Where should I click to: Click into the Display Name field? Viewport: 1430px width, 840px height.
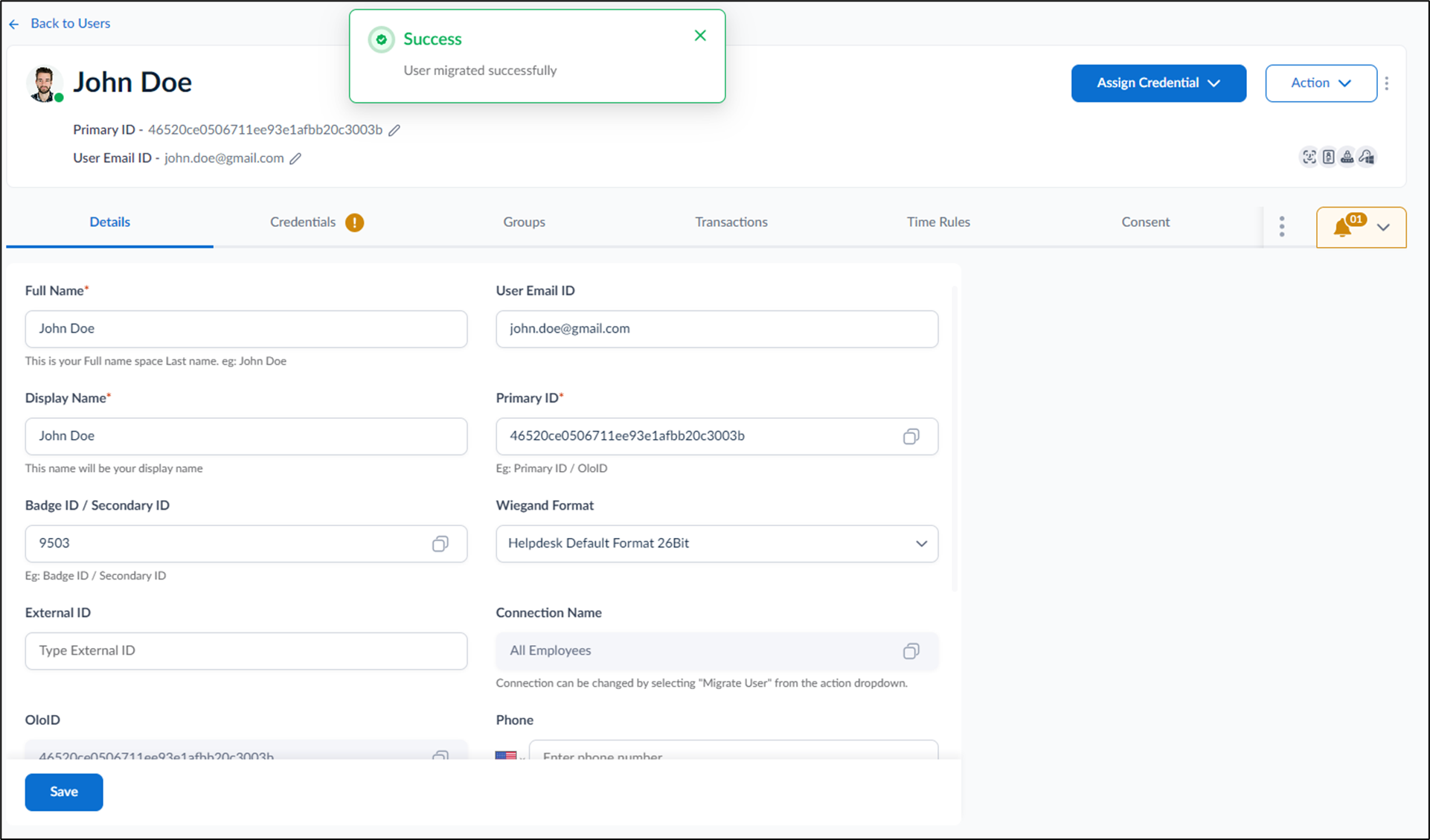pyautogui.click(x=246, y=436)
